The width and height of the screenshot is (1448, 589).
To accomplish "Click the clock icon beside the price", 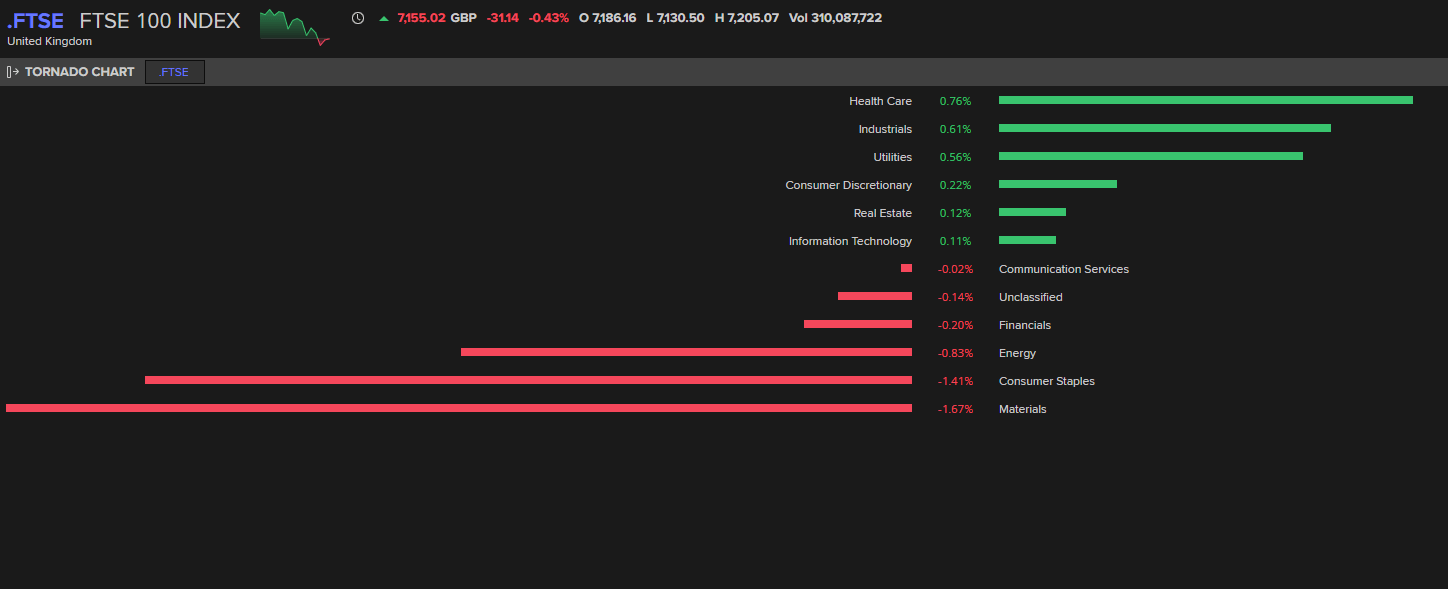I will tap(358, 18).
